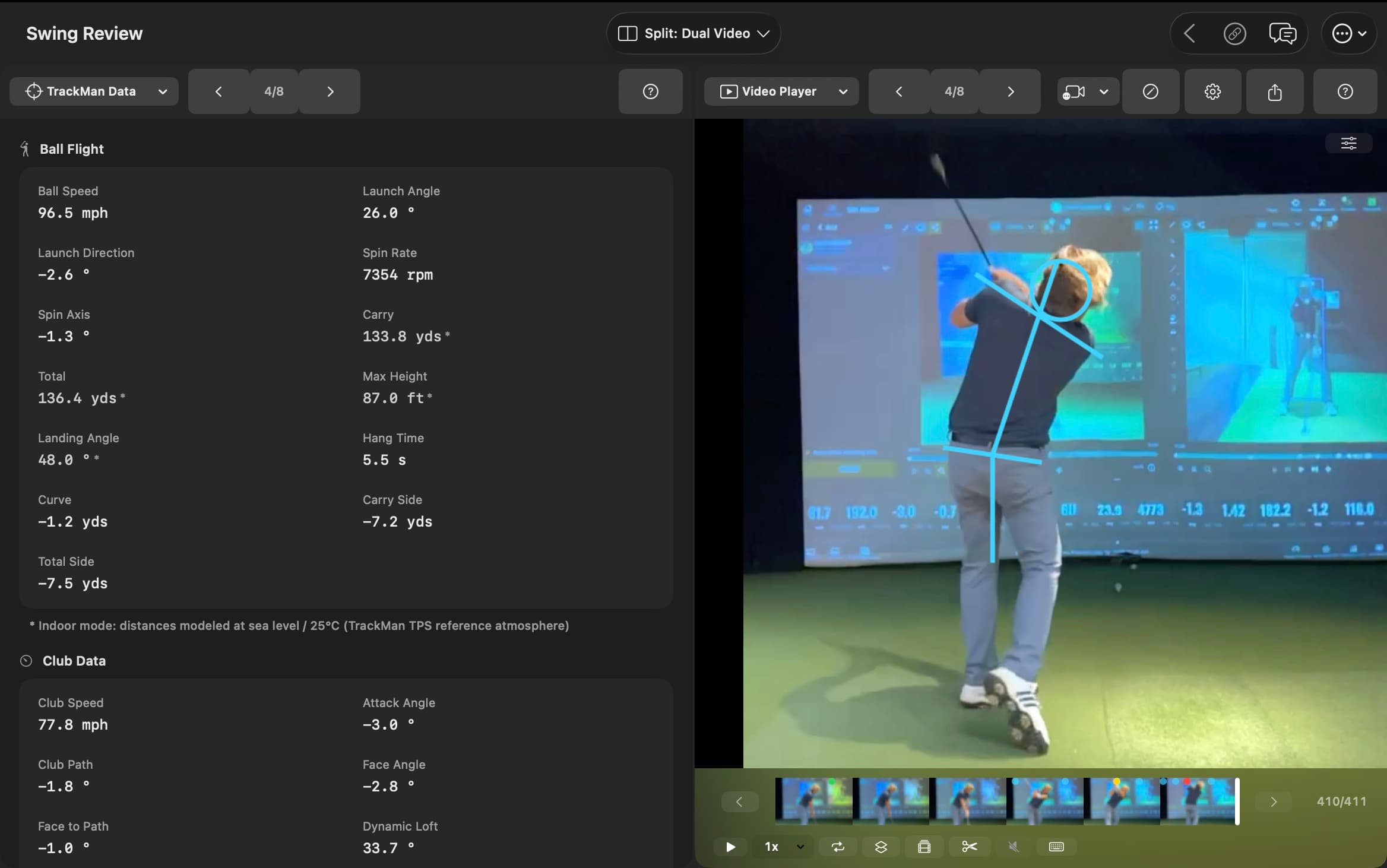
Task: Select the Total value 136.4 yds
Action: (77, 398)
